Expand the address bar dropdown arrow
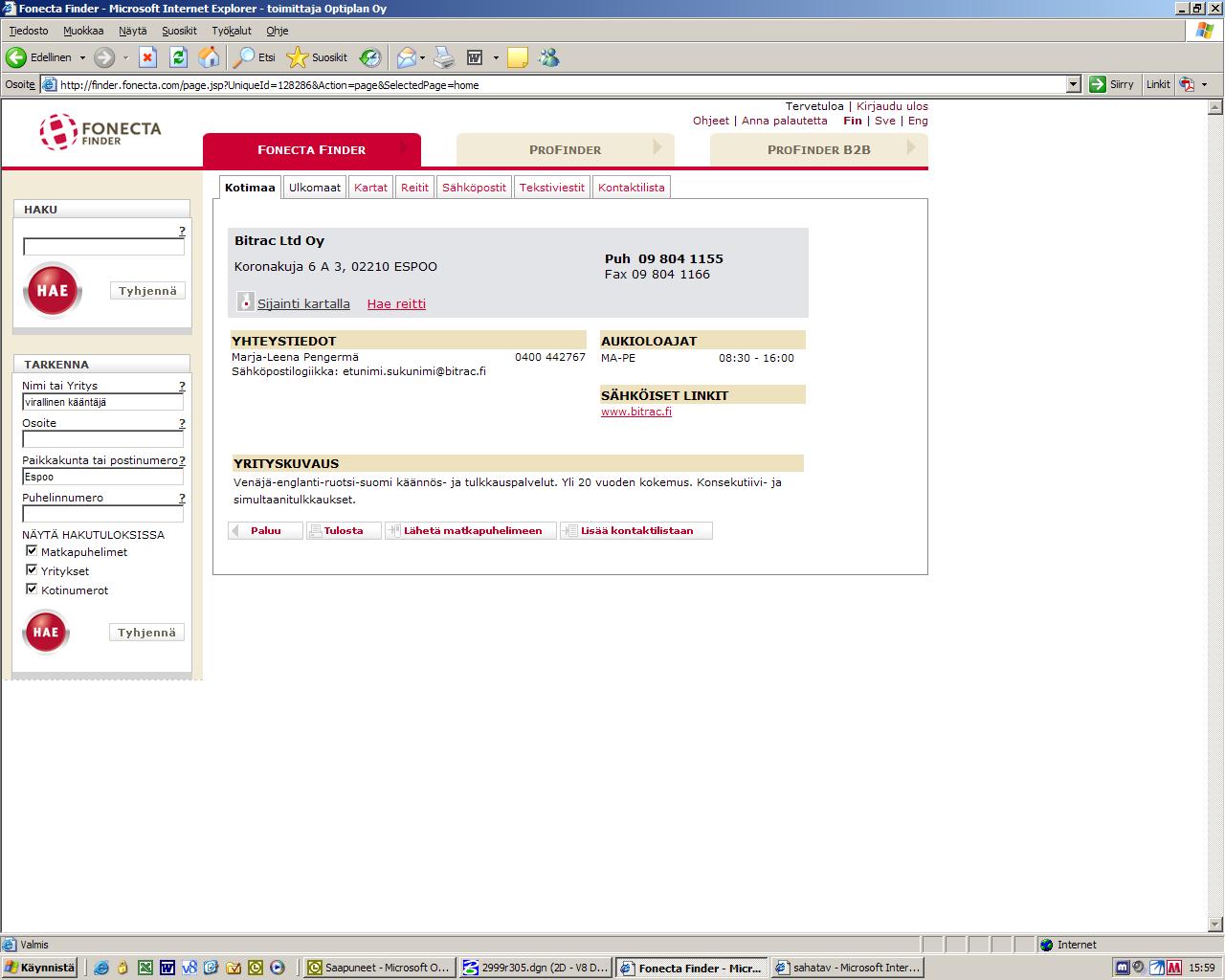Viewport: 1225px width, 980px height. (x=1073, y=84)
